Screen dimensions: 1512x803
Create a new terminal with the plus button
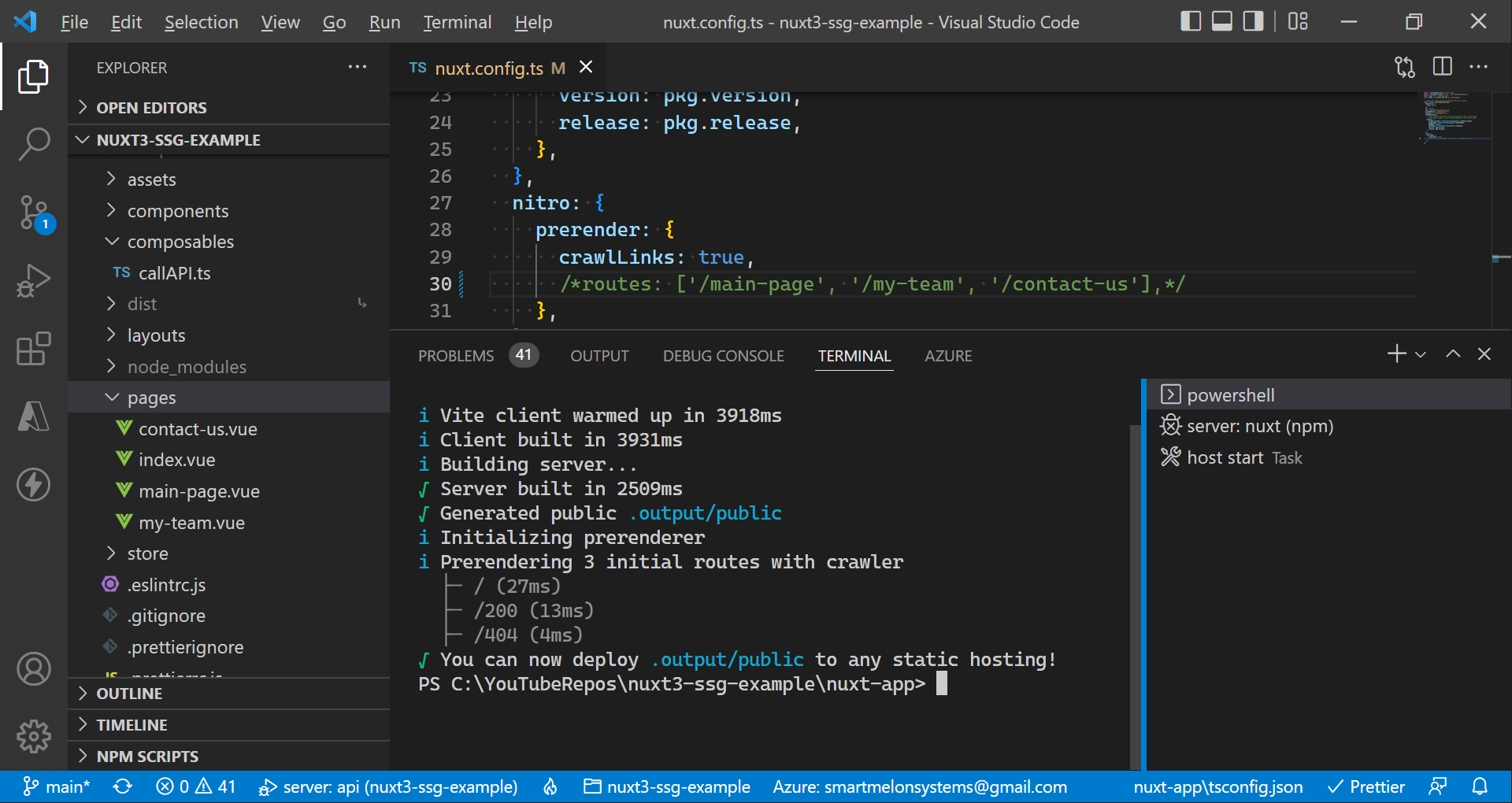[1396, 354]
